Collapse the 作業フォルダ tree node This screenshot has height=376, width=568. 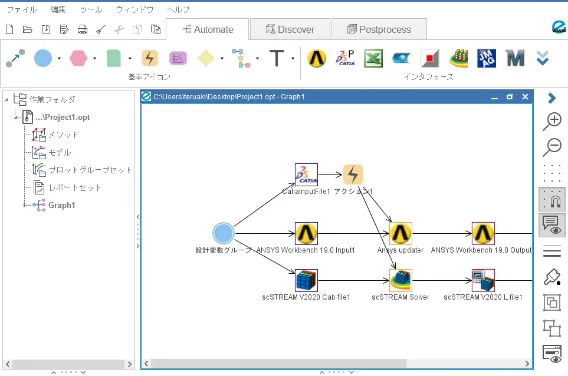coord(7,99)
